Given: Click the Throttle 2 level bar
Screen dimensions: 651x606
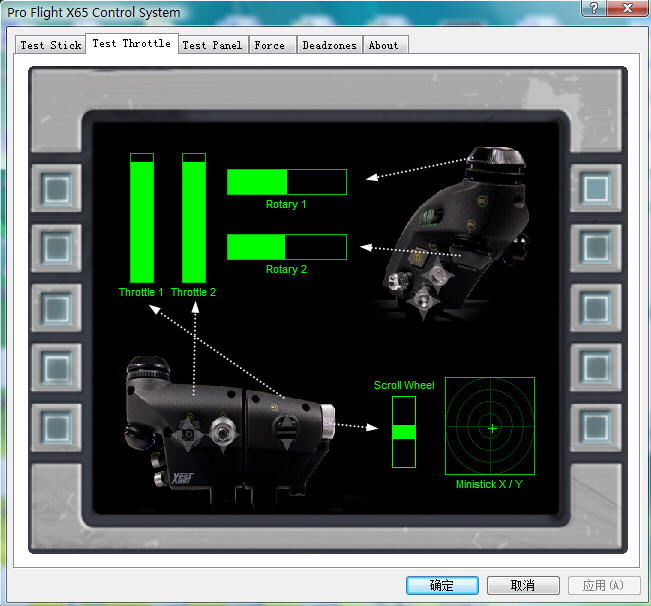Looking at the screenshot, I should coord(194,218).
